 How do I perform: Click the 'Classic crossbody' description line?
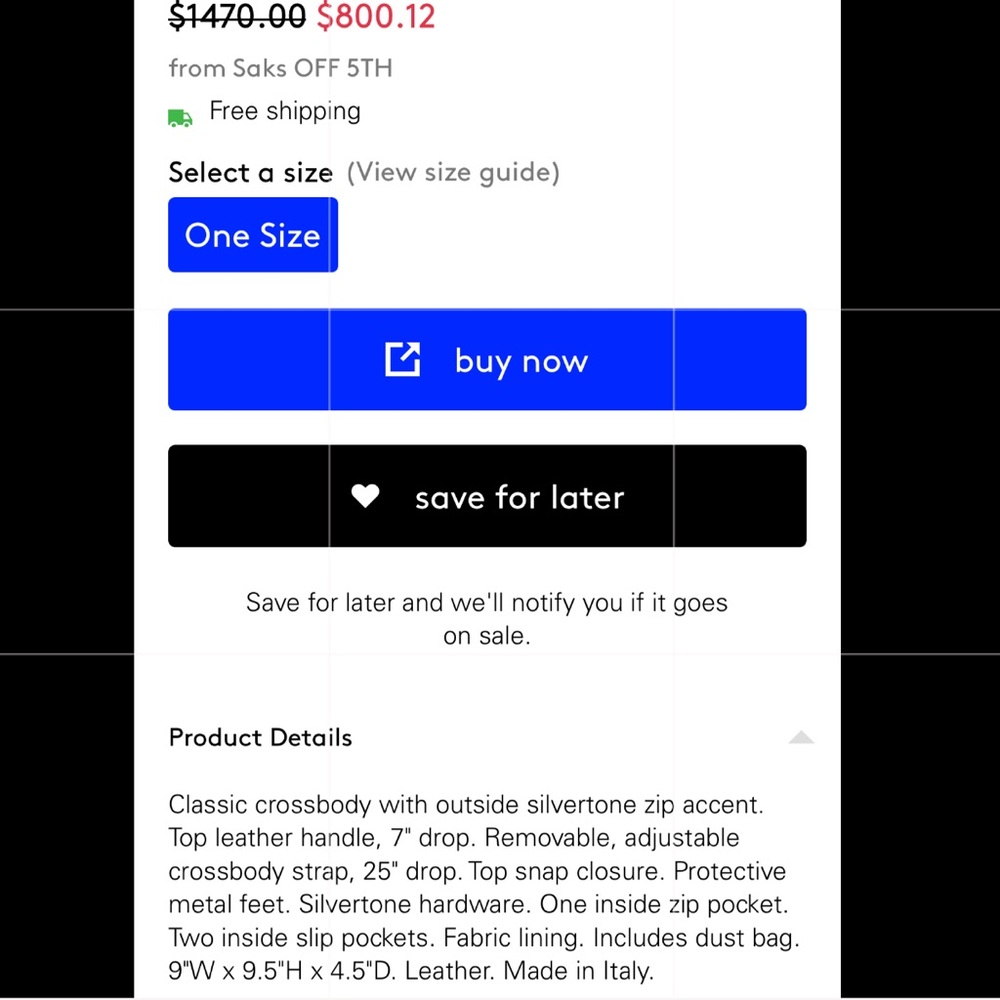click(465, 804)
